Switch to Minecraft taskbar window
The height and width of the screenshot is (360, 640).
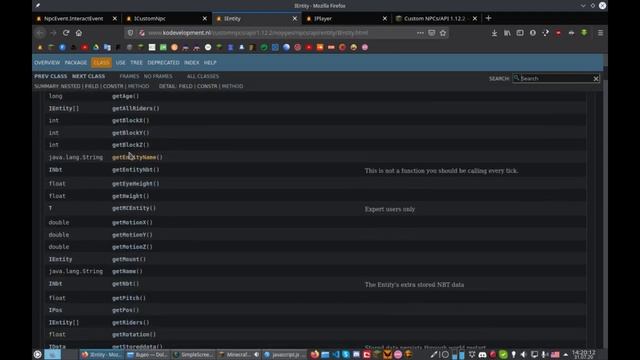coord(238,354)
